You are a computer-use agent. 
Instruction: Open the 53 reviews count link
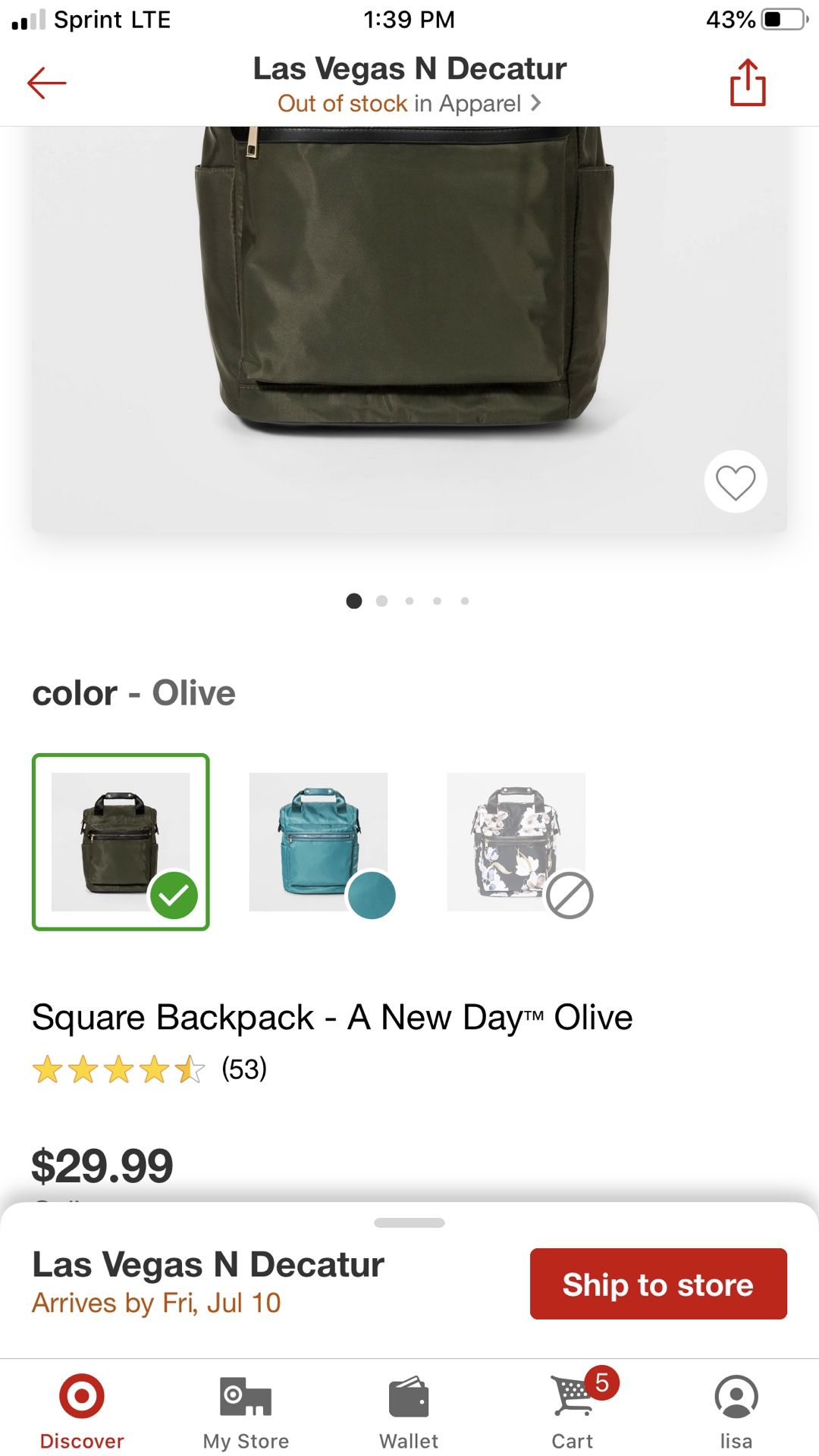[244, 1069]
